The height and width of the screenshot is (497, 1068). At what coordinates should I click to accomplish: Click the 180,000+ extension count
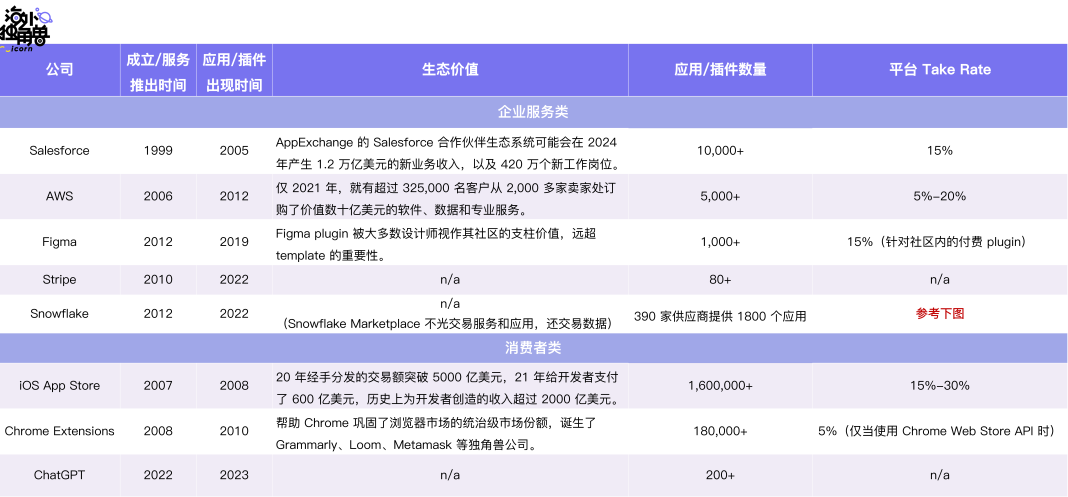pos(720,431)
